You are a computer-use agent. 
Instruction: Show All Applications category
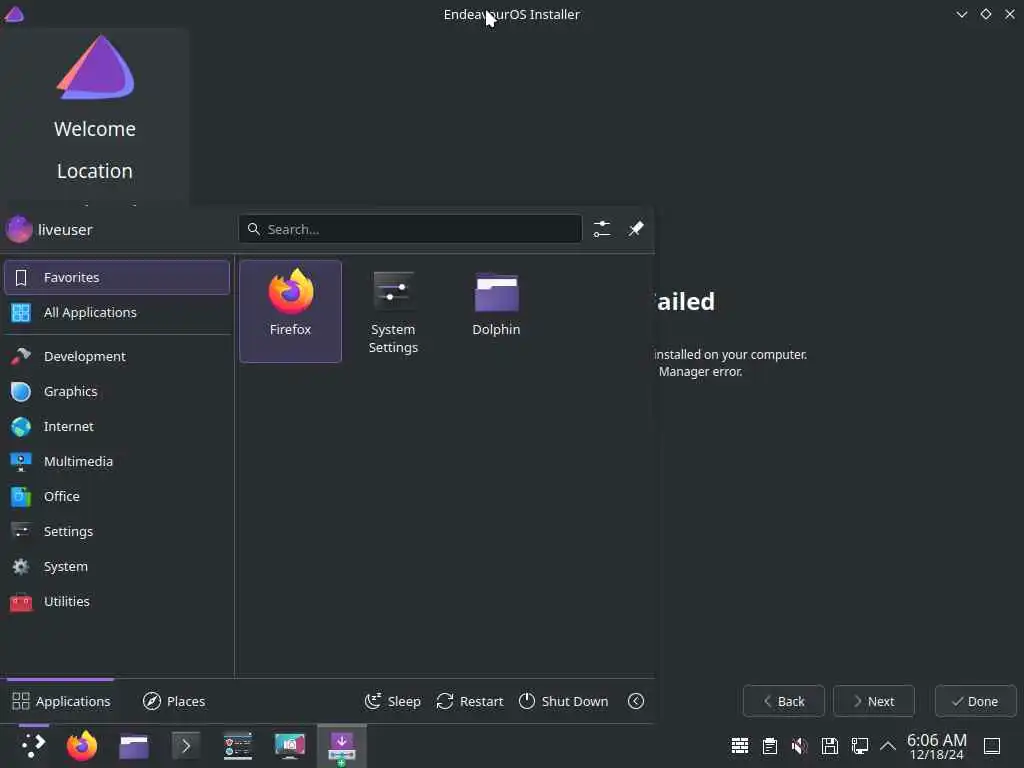117,313
